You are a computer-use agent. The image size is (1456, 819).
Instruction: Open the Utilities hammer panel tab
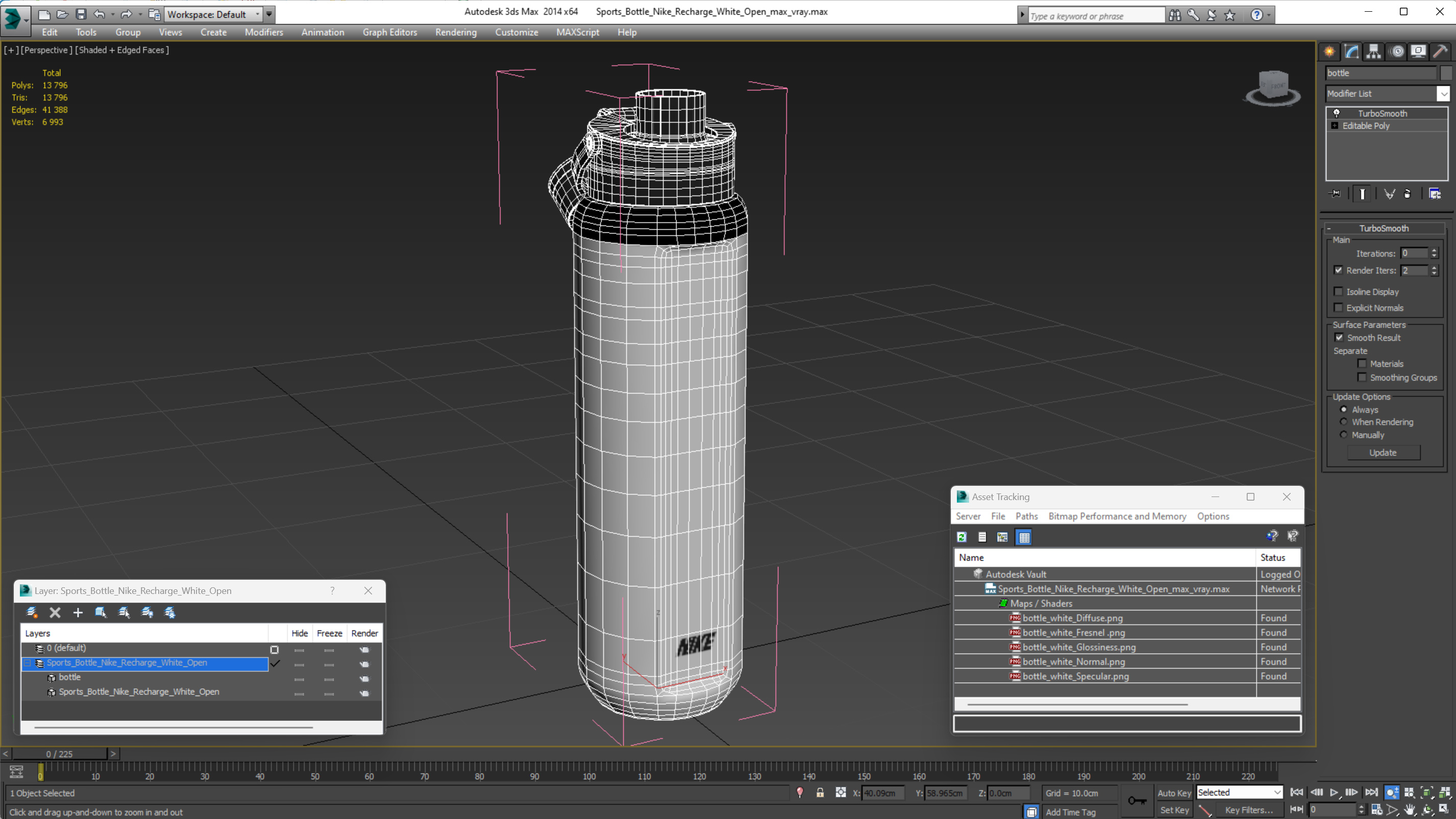point(1440,52)
